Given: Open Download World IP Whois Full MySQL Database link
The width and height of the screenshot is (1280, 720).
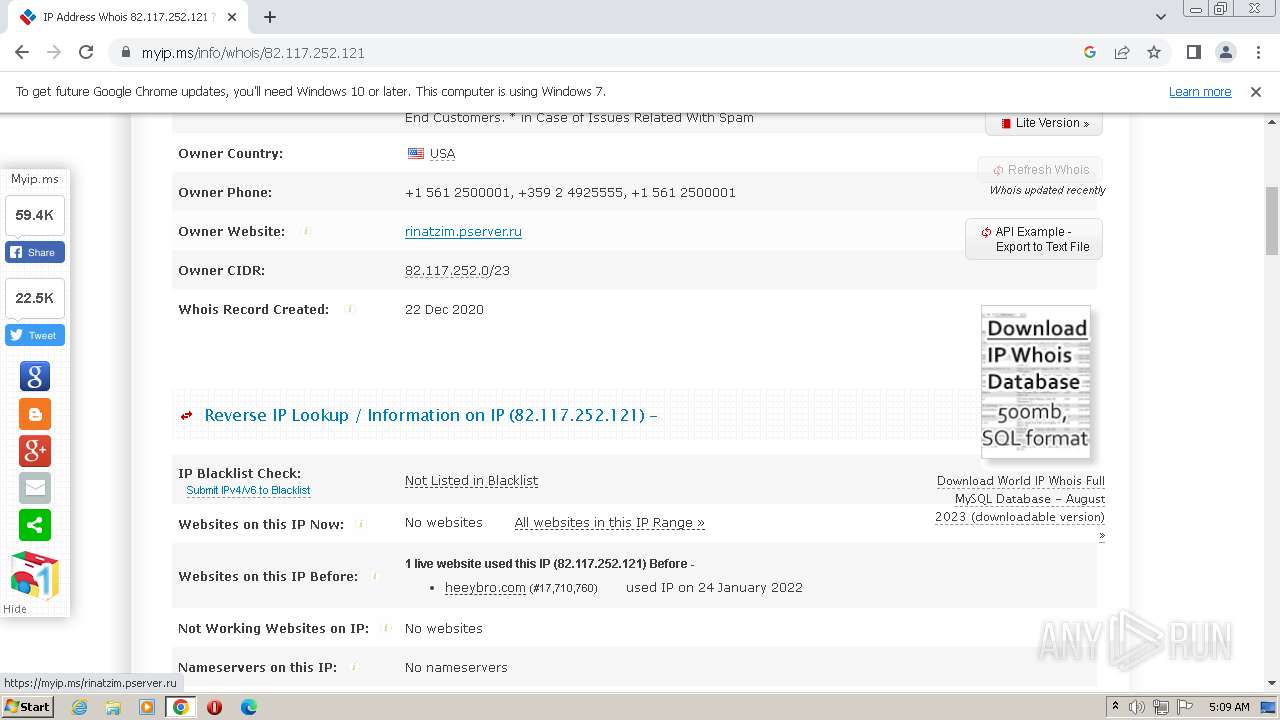Looking at the screenshot, I should click(1020, 499).
